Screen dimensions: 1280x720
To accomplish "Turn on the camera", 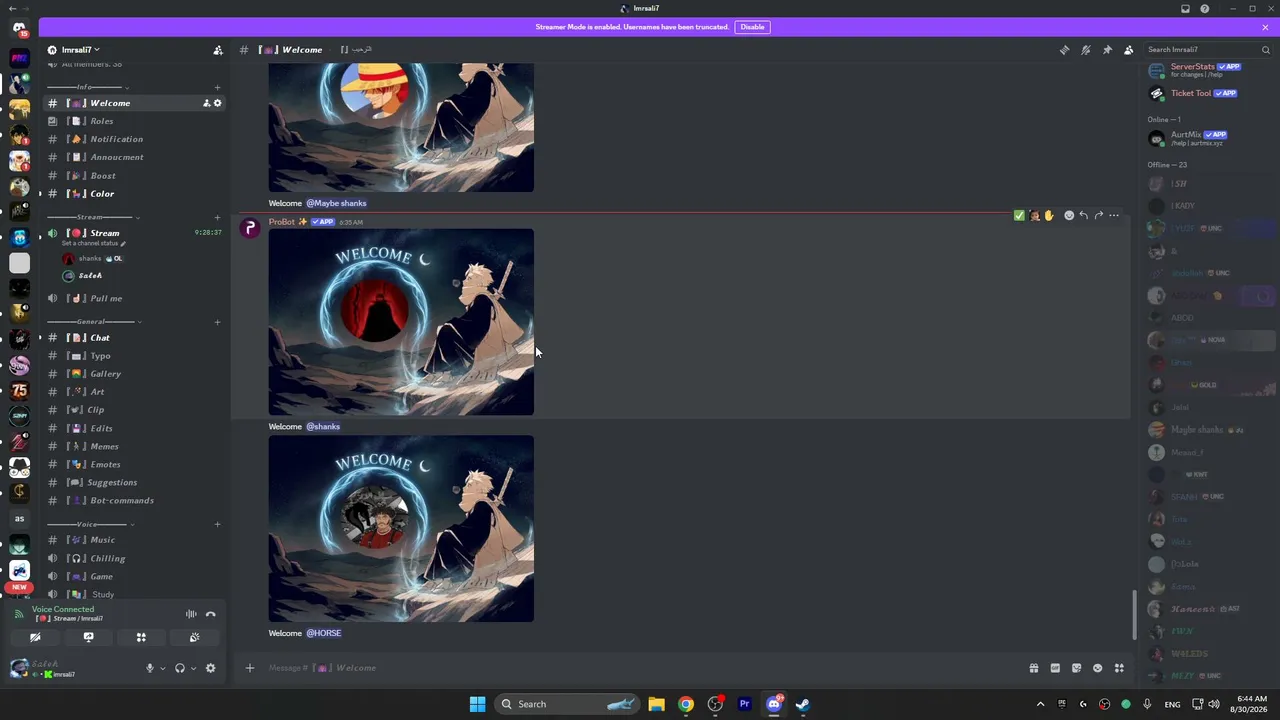I will click(x=35, y=637).
